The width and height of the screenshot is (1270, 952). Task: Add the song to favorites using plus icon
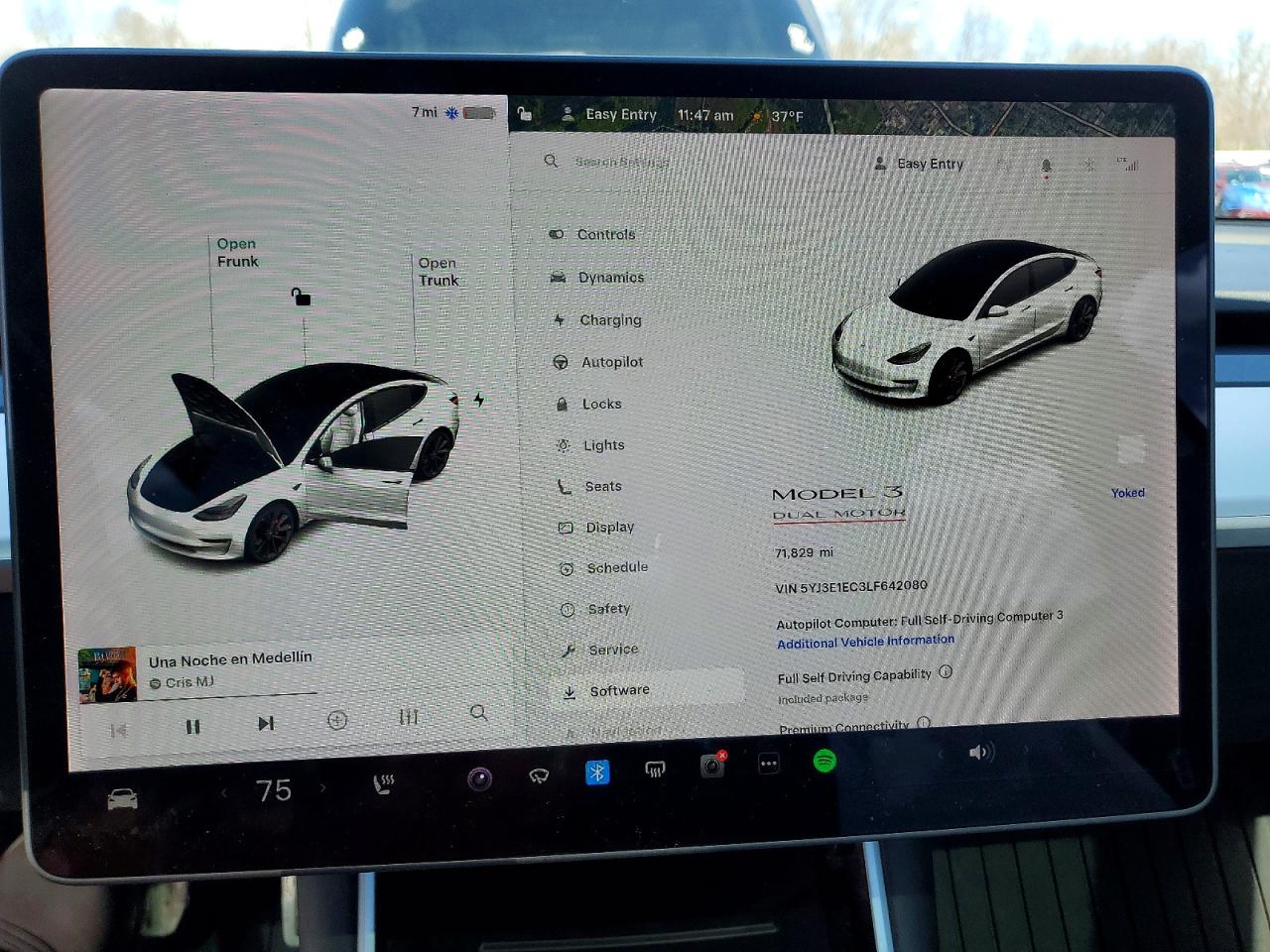pos(337,721)
